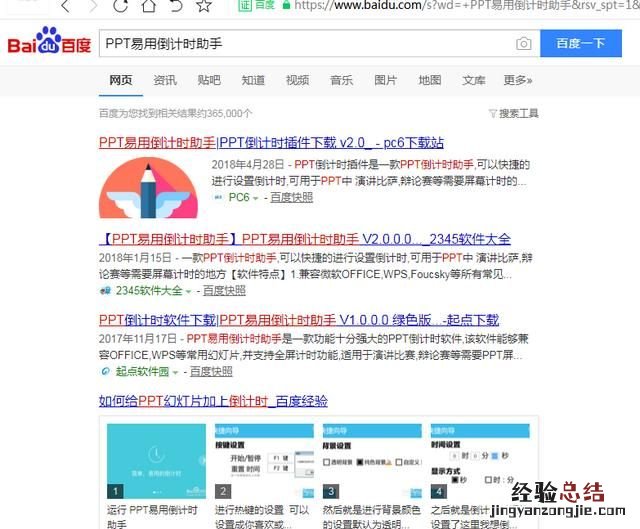Open the 起点下载 V1.0.0.0 绿色版 result

click(x=299, y=320)
